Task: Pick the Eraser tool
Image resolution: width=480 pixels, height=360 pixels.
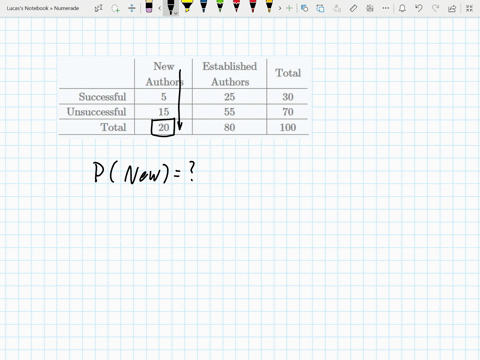Action: (x=149, y=7)
